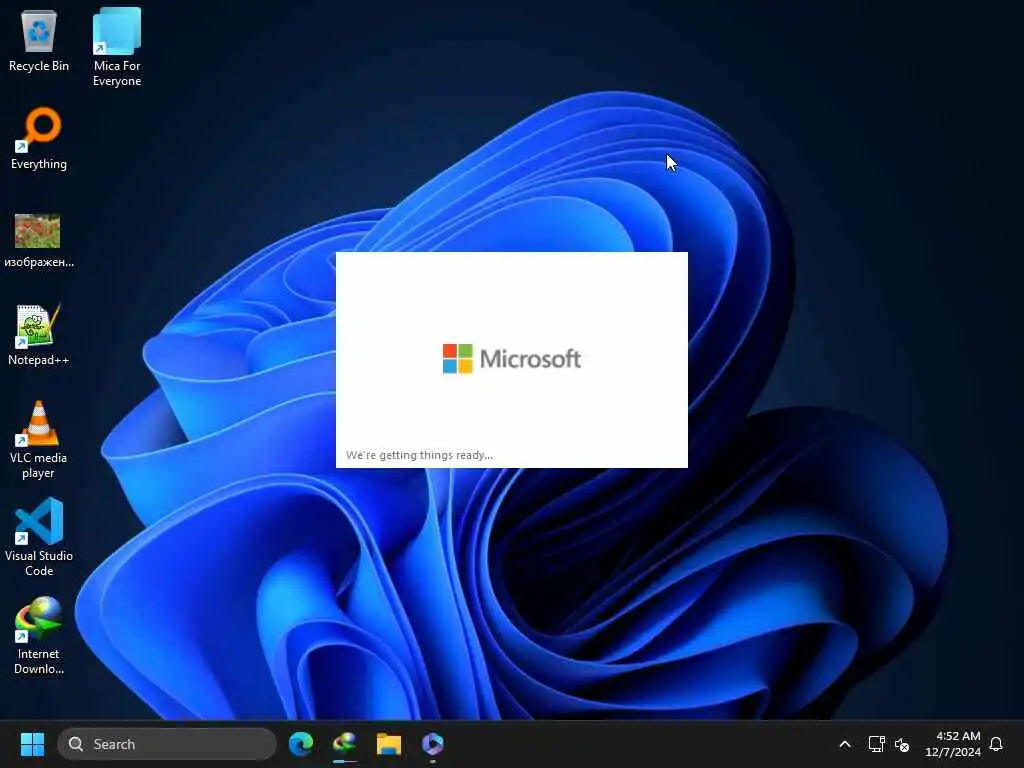The height and width of the screenshot is (768, 1024).
Task: Click the muted volume tray icon
Action: pos(902,744)
